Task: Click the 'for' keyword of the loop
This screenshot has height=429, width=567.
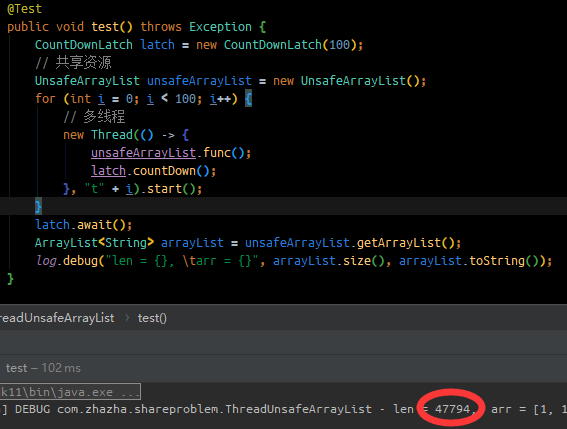Action: (45, 99)
